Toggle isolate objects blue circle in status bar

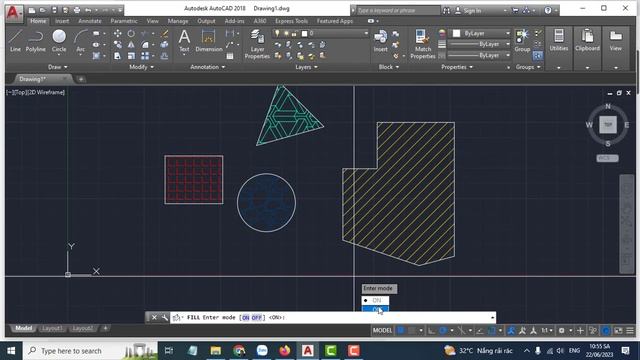tap(606, 330)
